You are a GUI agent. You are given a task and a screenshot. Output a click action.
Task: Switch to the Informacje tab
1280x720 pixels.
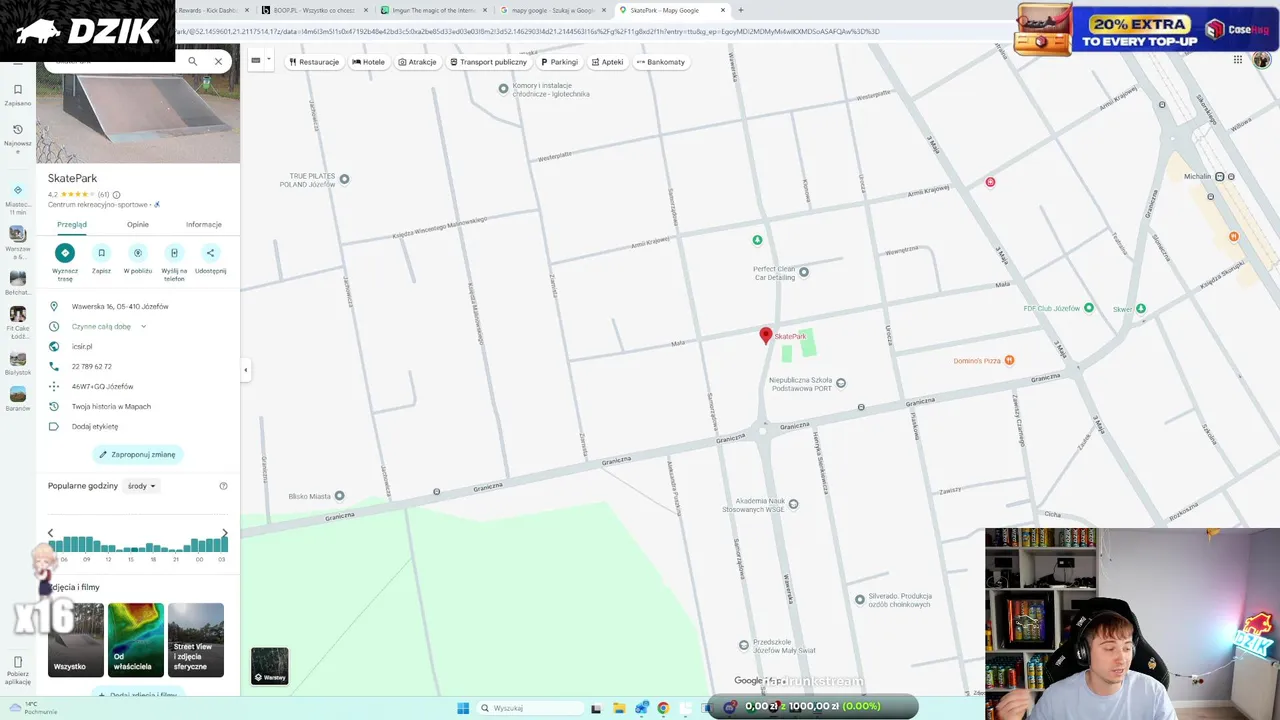pyautogui.click(x=204, y=225)
